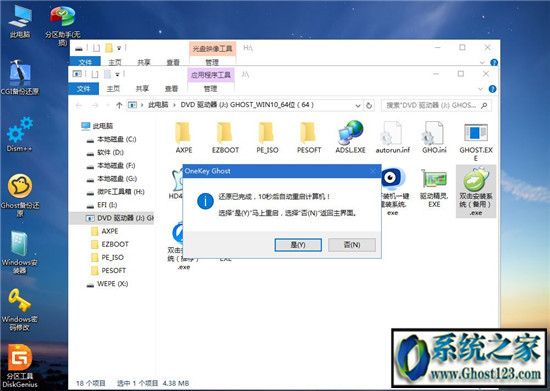Screen dimensions: 550x391
Task: Select EFI (I:) in navigation tree
Action: [x=102, y=205]
